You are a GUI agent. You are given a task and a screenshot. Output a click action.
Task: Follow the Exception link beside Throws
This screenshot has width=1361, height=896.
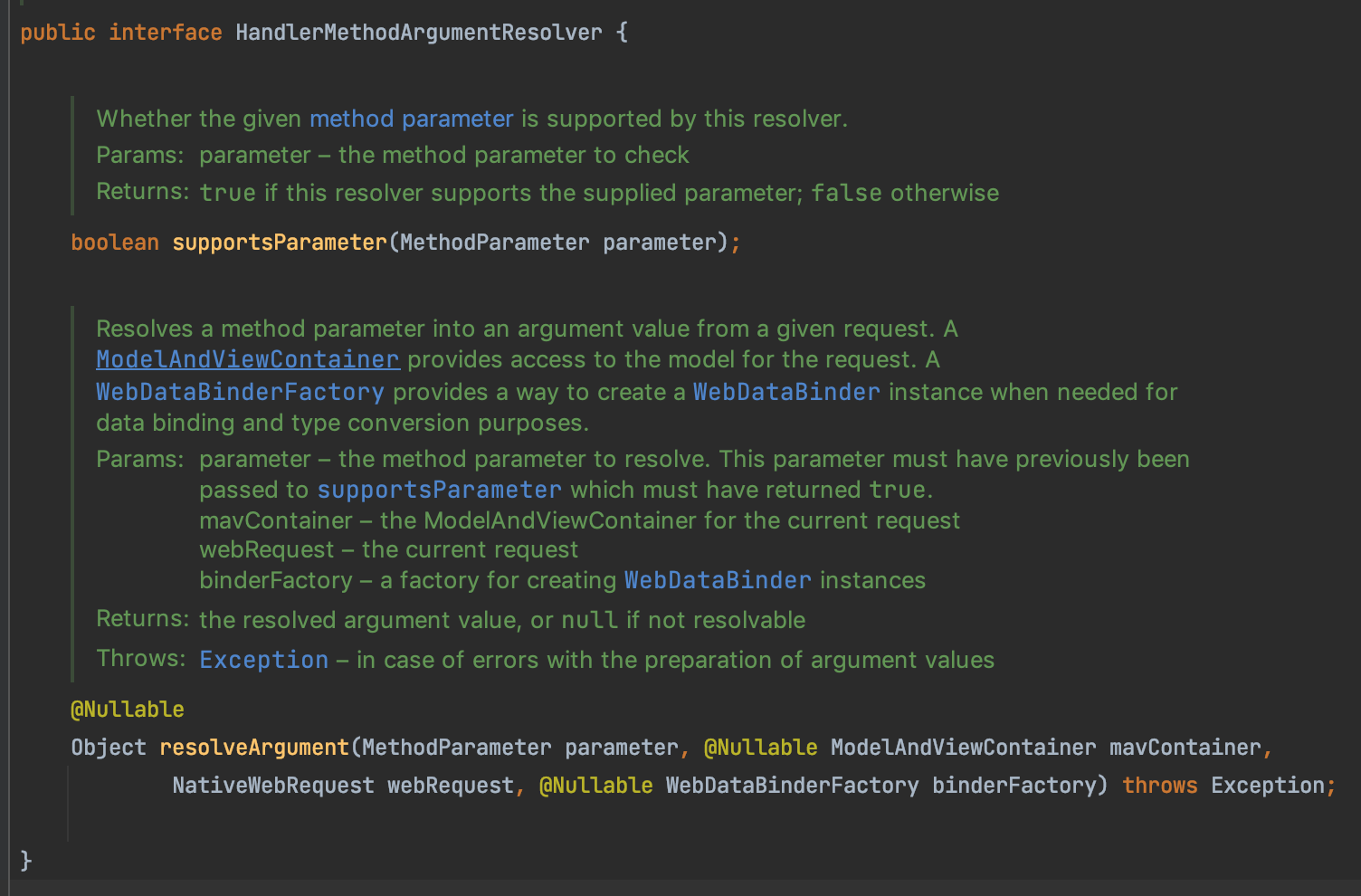point(264,660)
